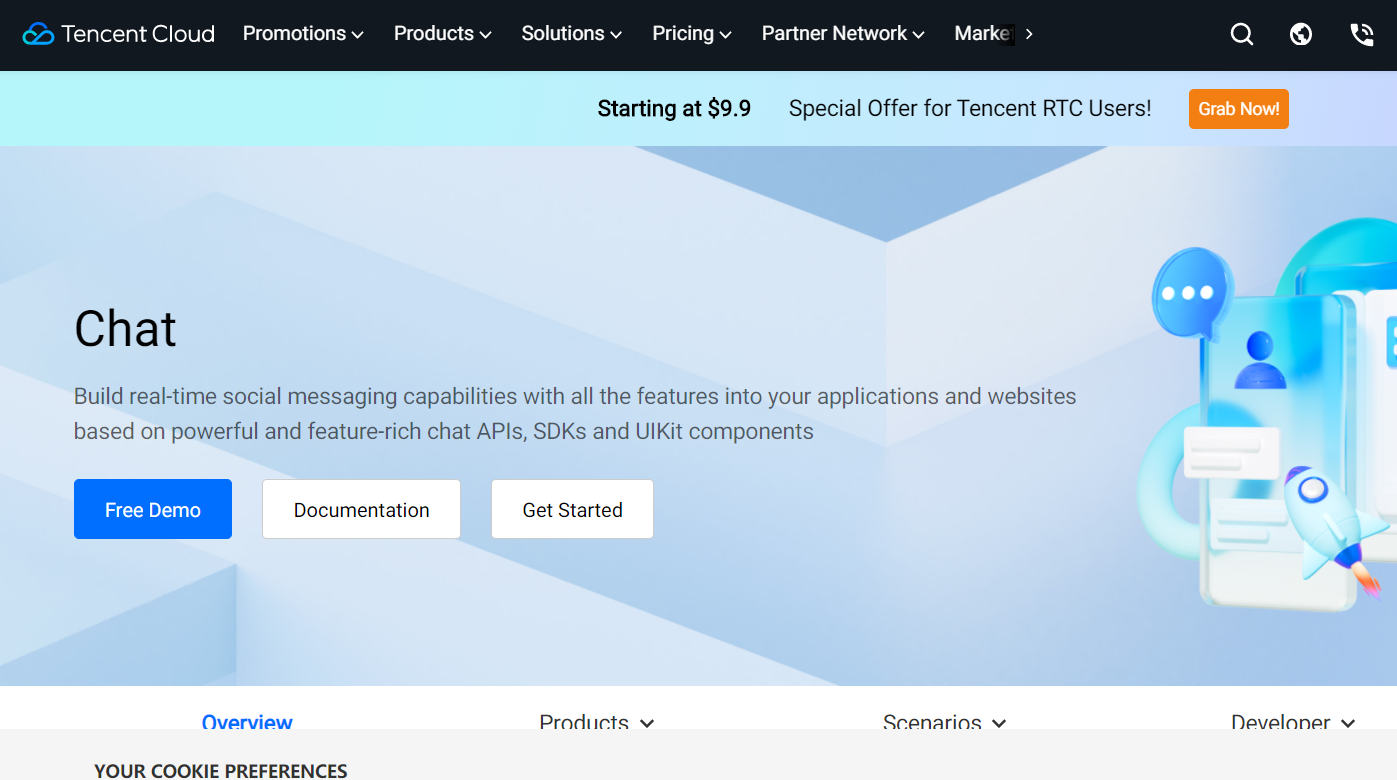This screenshot has height=780, width=1397.
Task: Expand the Developer tab dropdown
Action: (x=1293, y=721)
